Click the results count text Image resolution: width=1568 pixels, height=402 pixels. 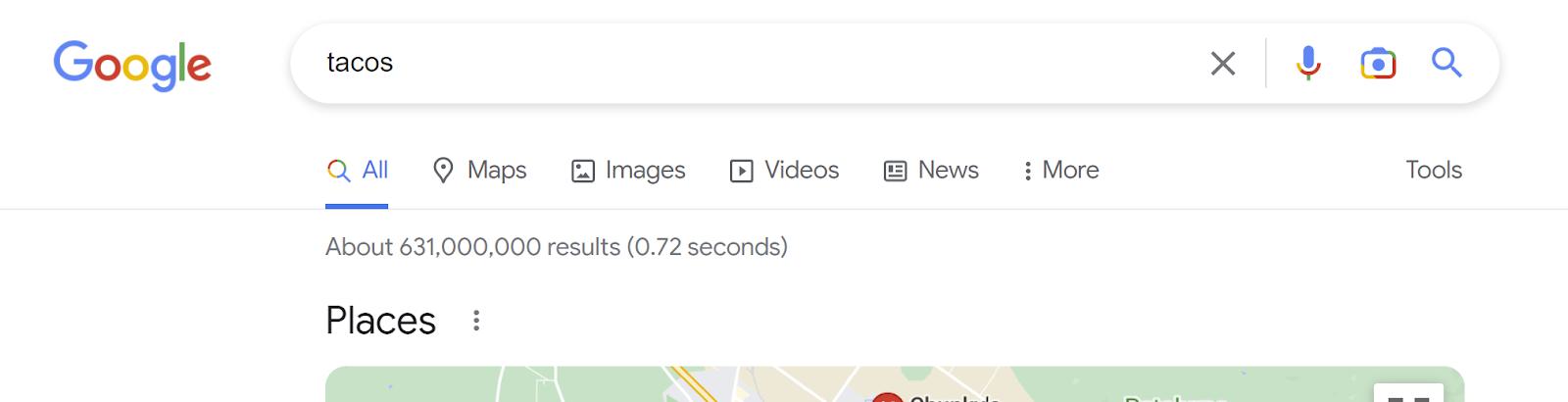click(556, 247)
